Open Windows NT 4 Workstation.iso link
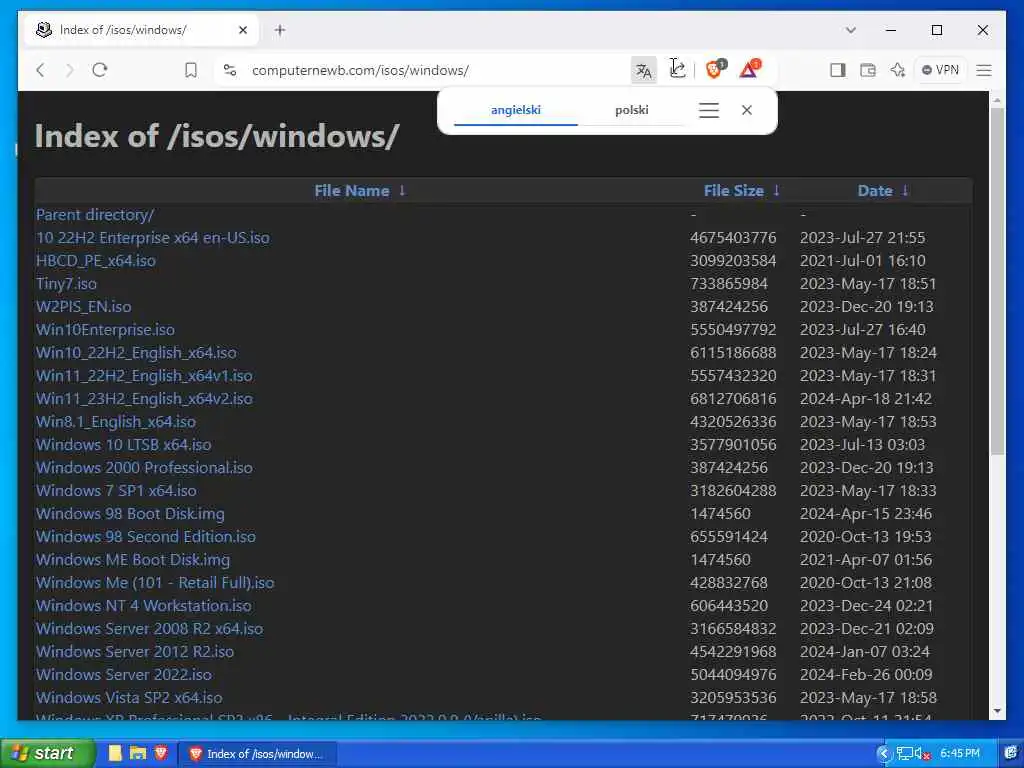This screenshot has height=768, width=1024. coord(144,605)
